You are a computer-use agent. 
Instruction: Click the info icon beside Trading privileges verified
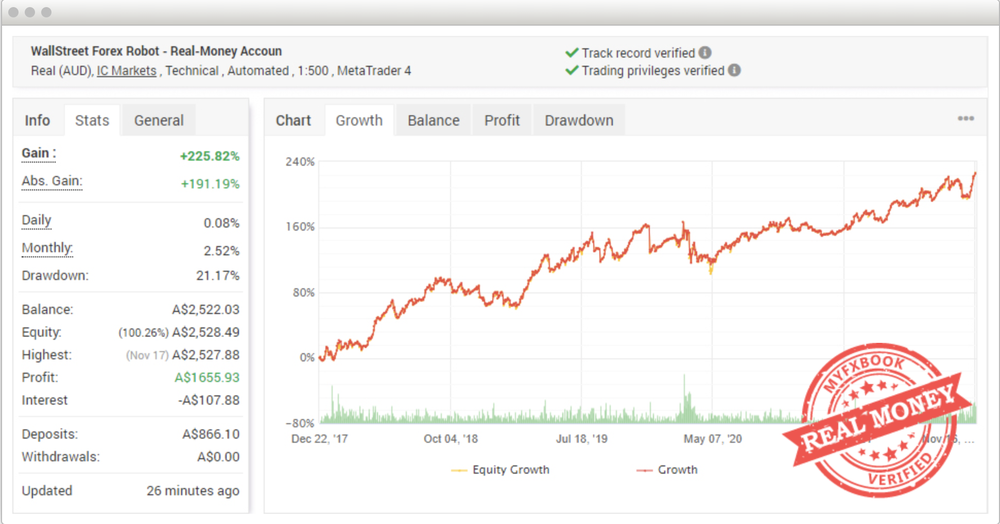tap(734, 71)
